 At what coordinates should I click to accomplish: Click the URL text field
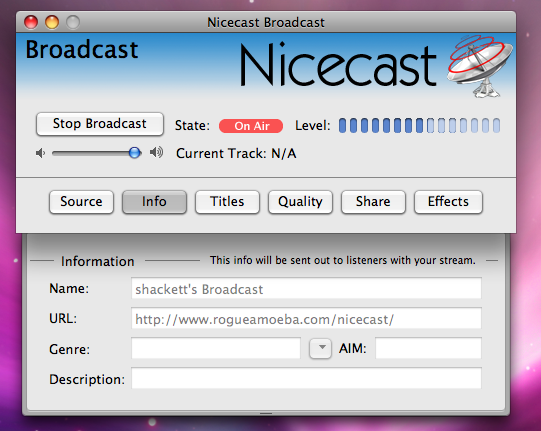pyautogui.click(x=306, y=319)
